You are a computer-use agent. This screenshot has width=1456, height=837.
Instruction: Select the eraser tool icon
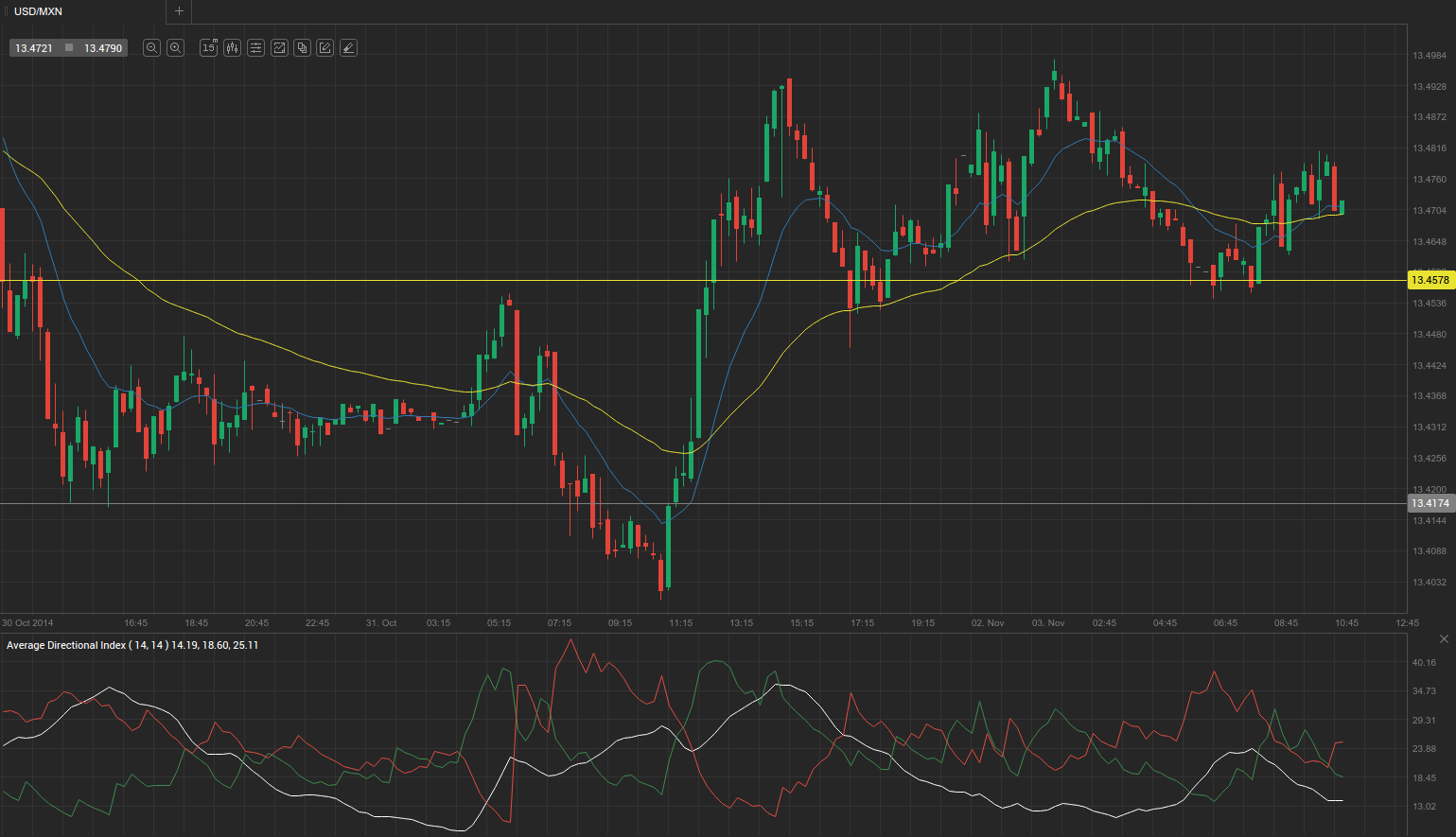[x=348, y=47]
